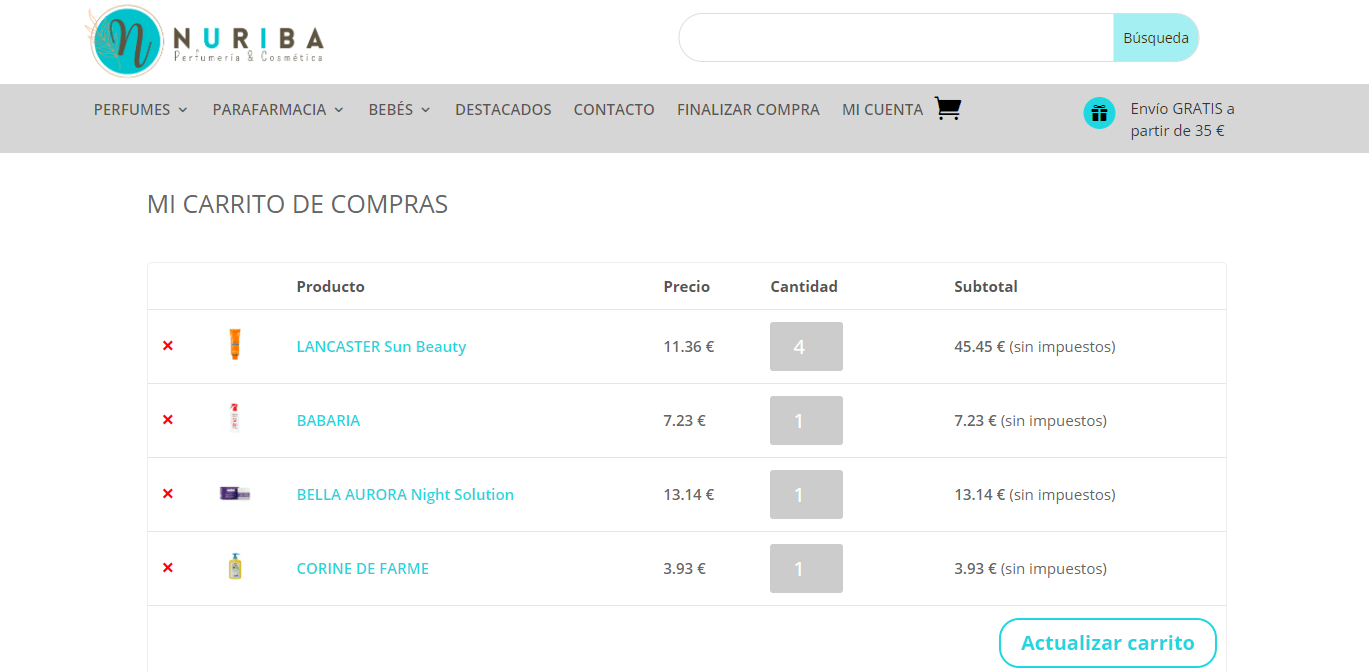Viewport: 1369px width, 672px height.
Task: Click the Cantidad column header
Action: [x=804, y=286]
